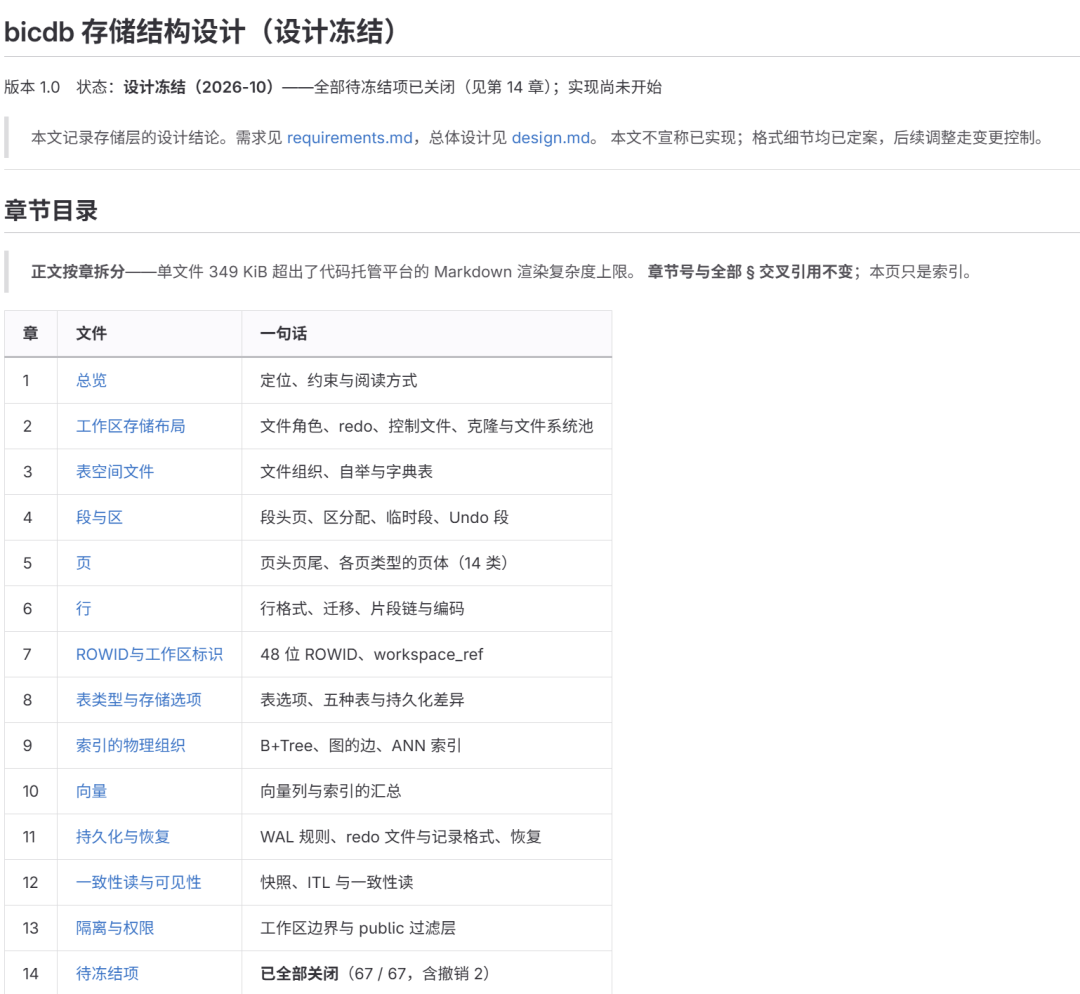This screenshot has height=994, width=1080.
Task: Click cell 页头页尾、各页类型的页体
Action: (x=426, y=563)
